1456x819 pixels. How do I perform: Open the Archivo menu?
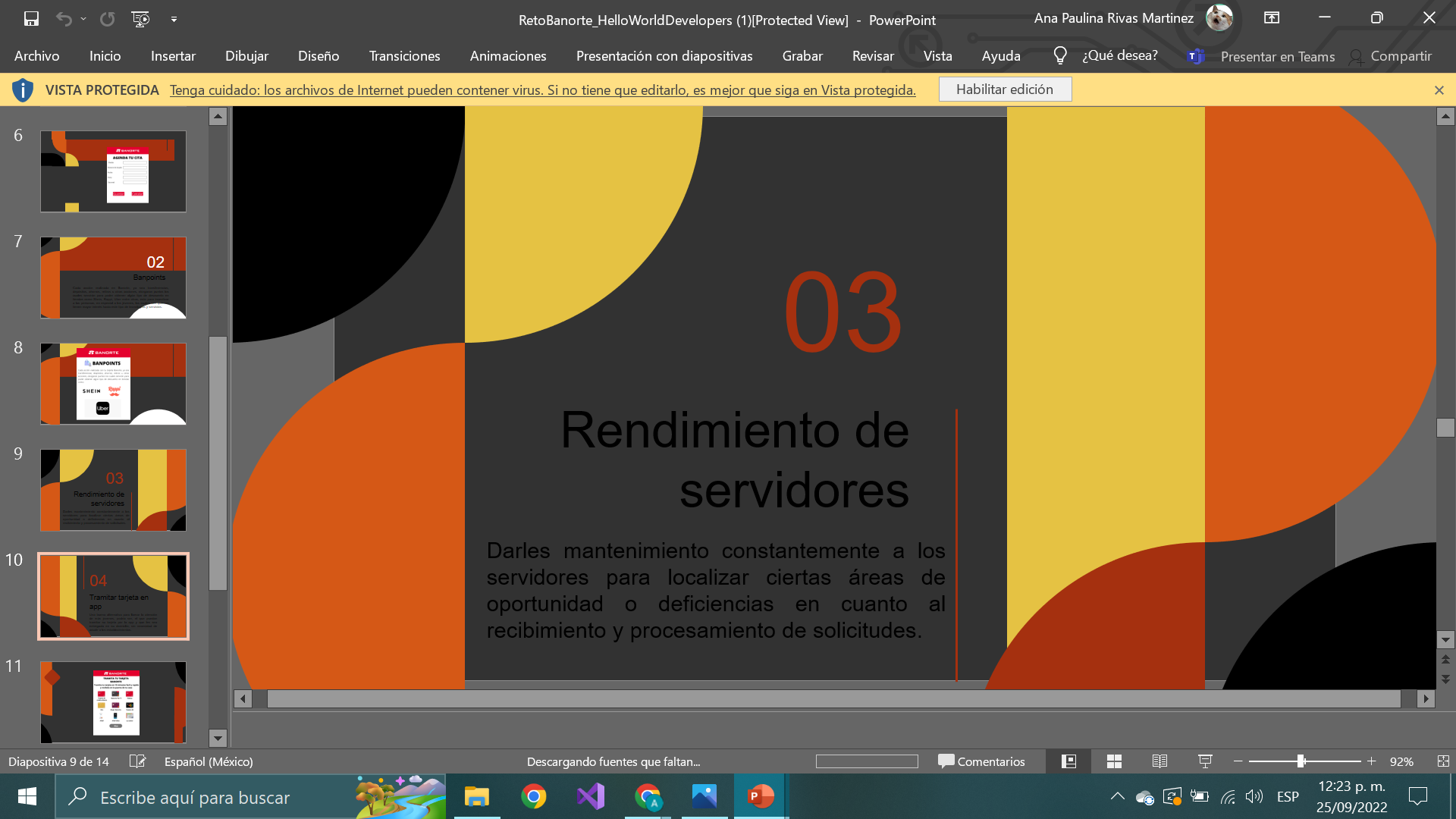coord(36,56)
